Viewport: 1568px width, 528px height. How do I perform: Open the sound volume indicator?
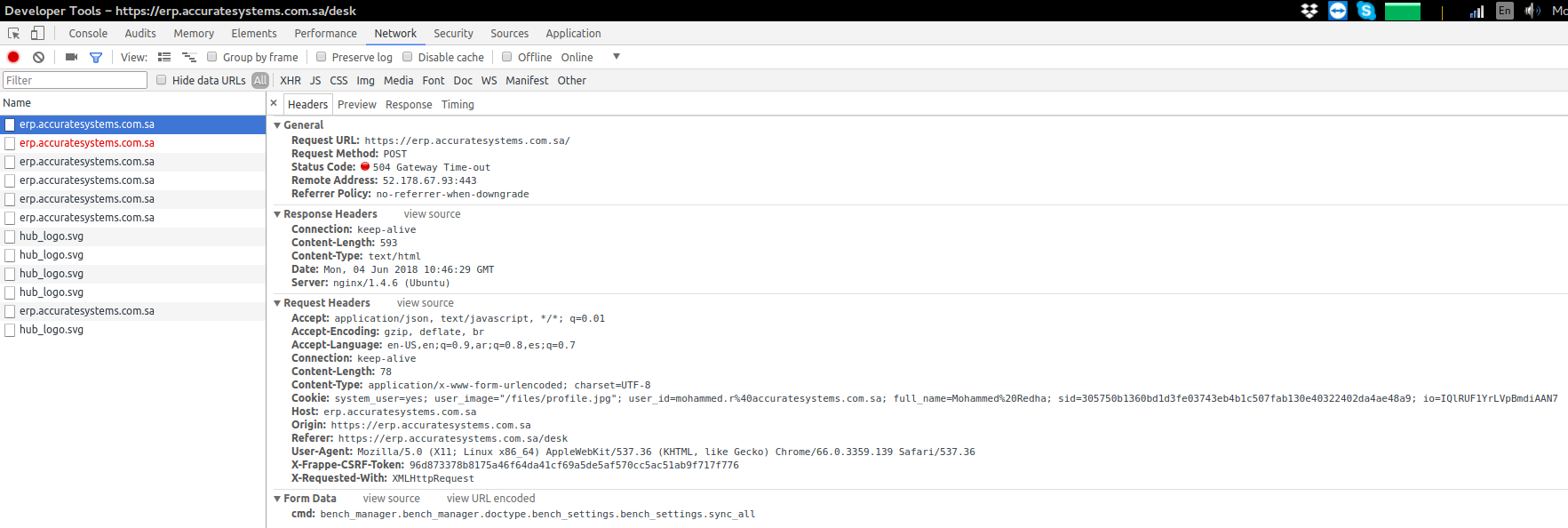pos(1532,11)
